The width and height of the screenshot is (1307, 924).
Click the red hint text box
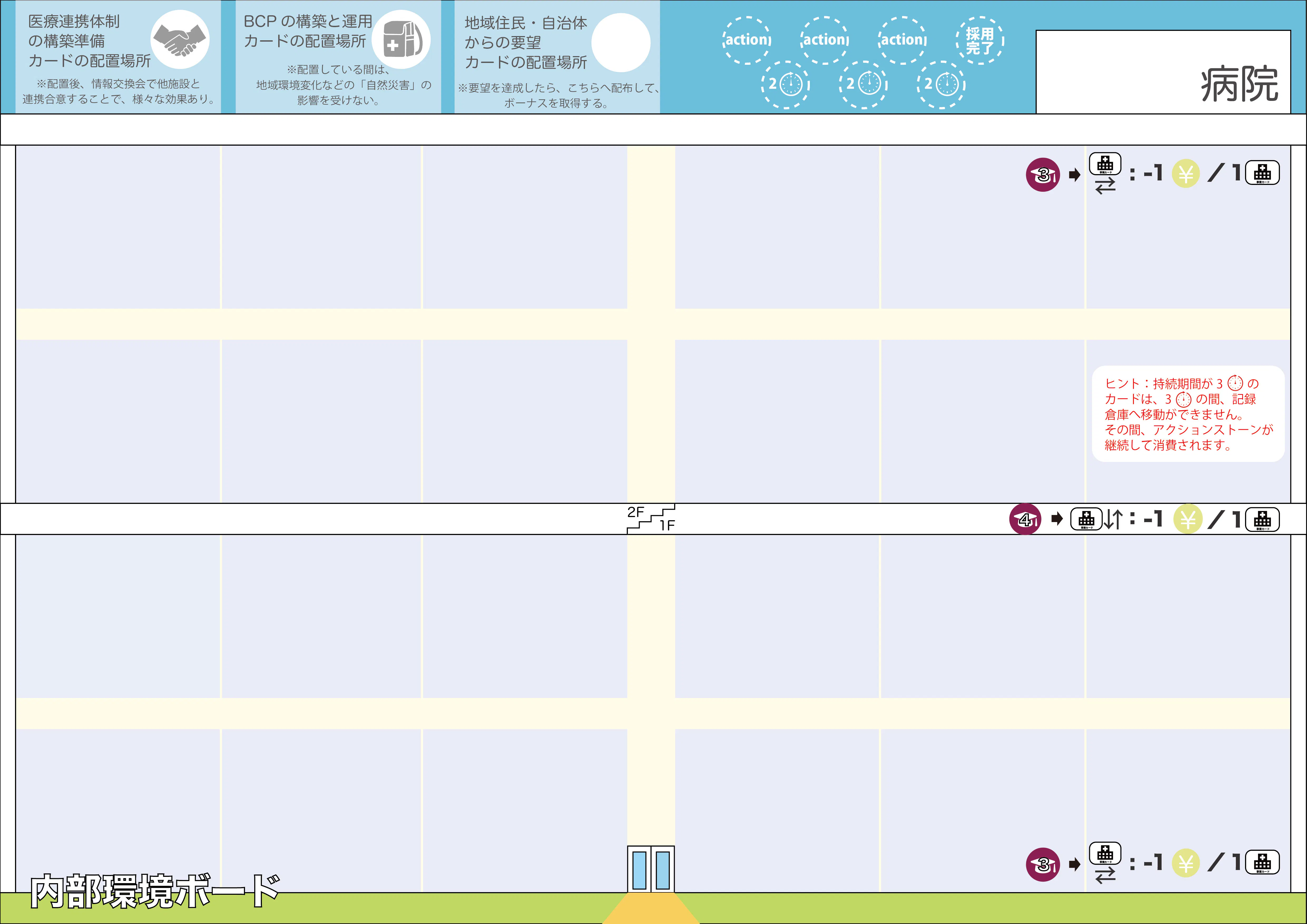[x=1188, y=414]
